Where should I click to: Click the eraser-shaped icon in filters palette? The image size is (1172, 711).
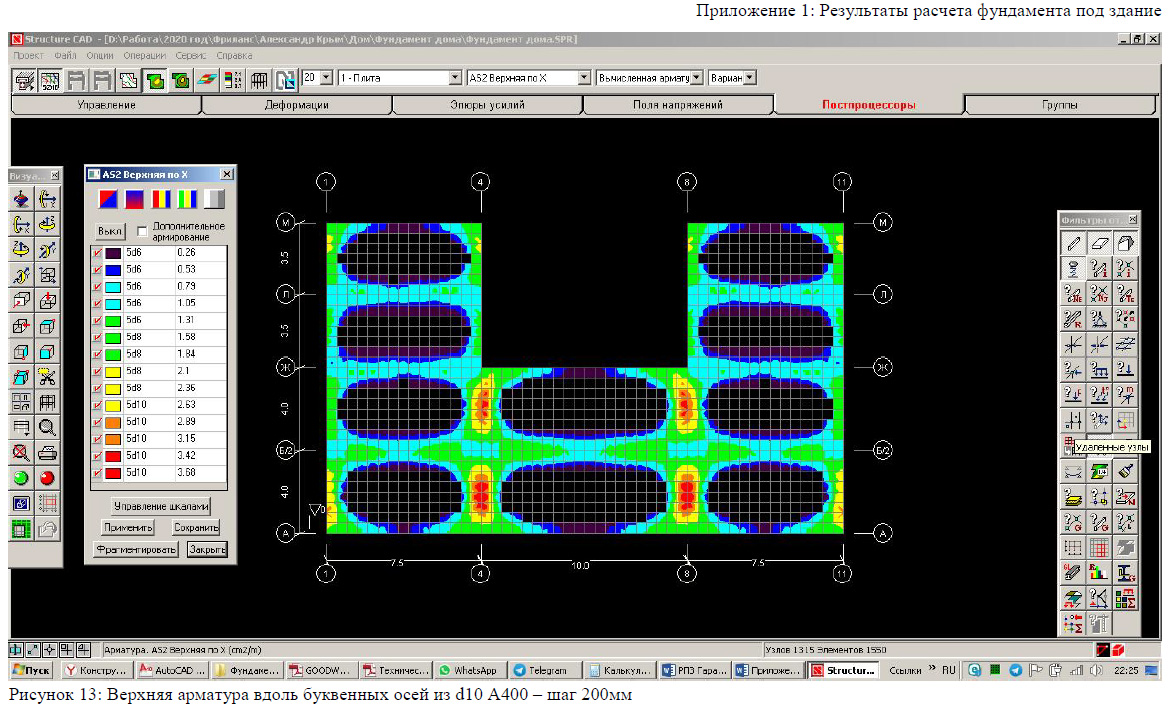coord(1099,243)
